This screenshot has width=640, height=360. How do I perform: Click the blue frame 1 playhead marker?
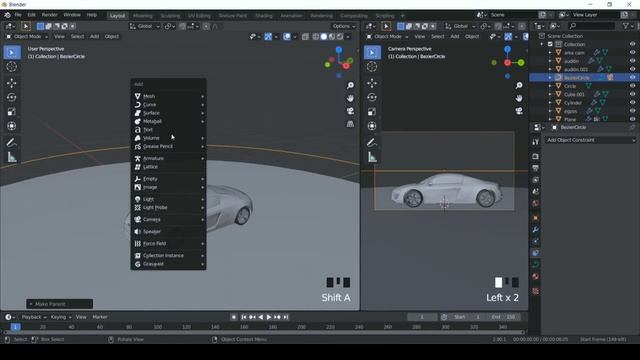pyautogui.click(x=15, y=327)
